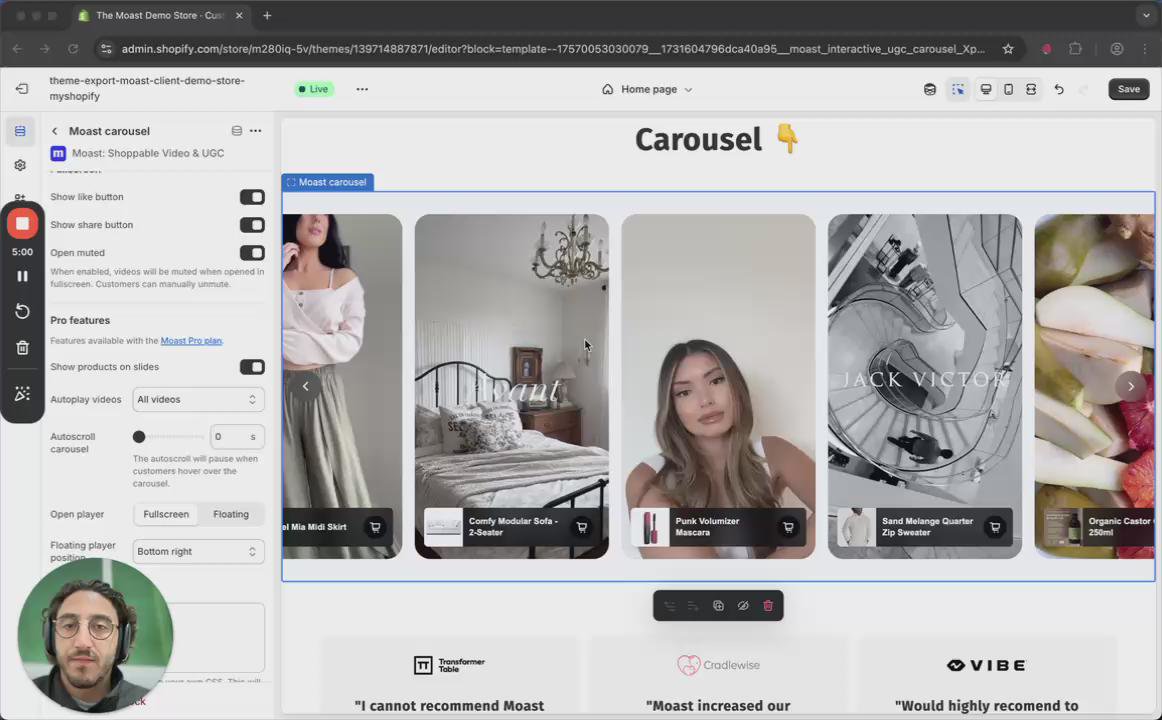The width and height of the screenshot is (1162, 720).
Task: Open Moast carousel more actions menu
Action: [256, 131]
